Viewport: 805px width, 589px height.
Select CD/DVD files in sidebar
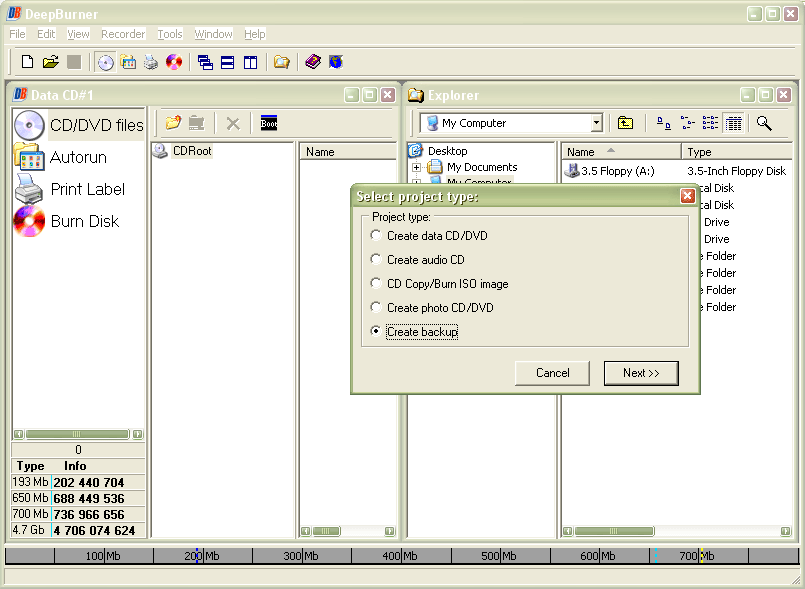coord(79,125)
